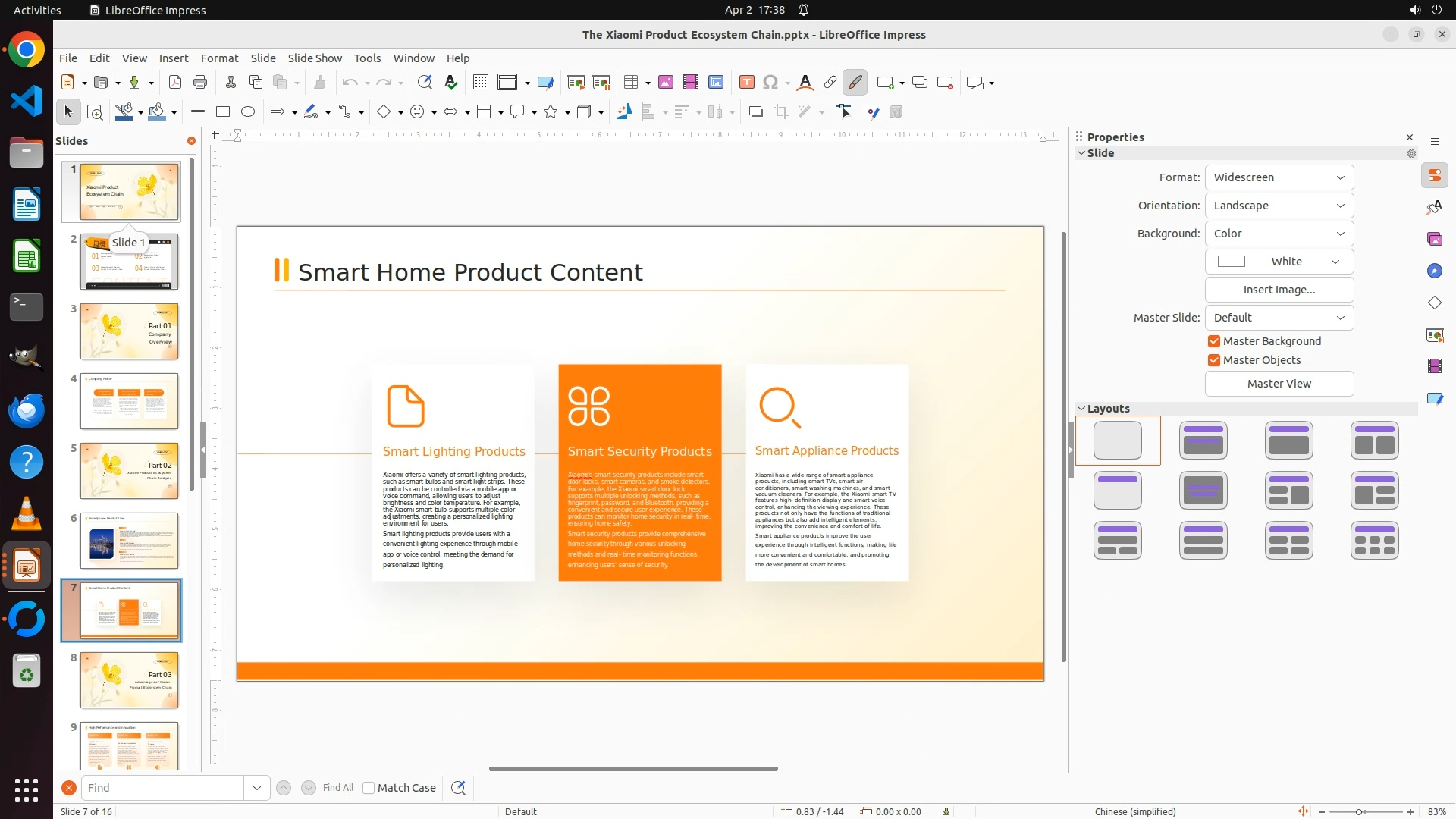Toggle the Display Grid icon
Viewport: 1456px width, 819px height.
click(481, 83)
